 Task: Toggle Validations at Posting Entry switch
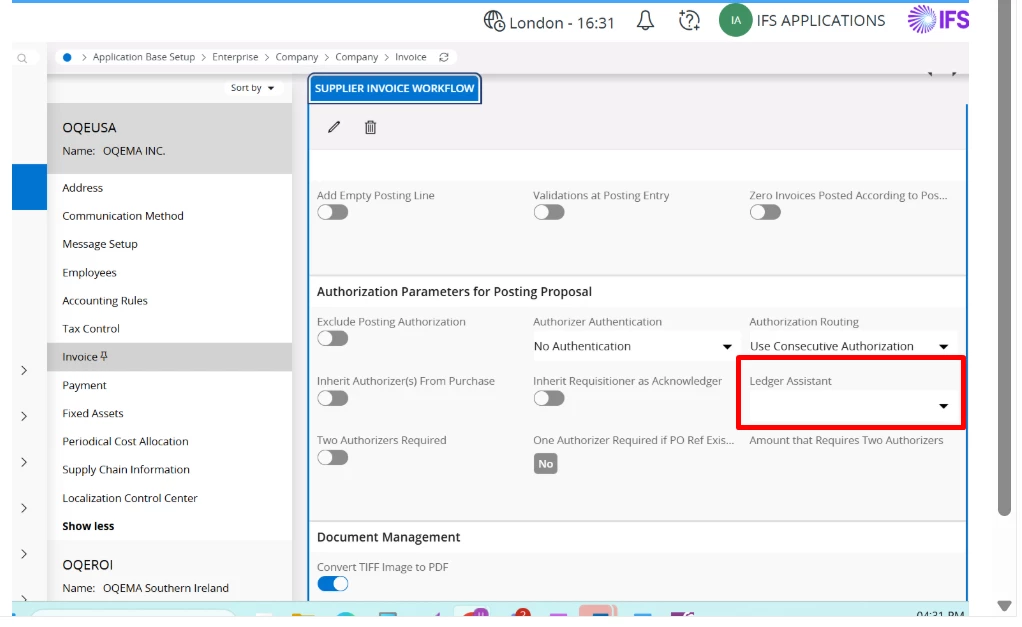549,212
